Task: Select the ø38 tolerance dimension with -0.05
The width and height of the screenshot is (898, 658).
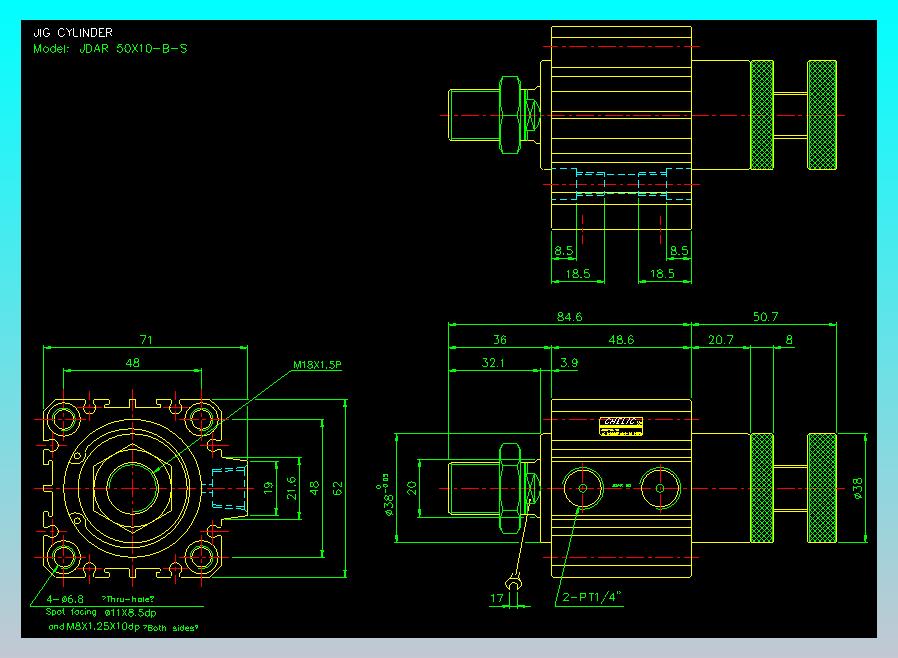Action: point(386,496)
